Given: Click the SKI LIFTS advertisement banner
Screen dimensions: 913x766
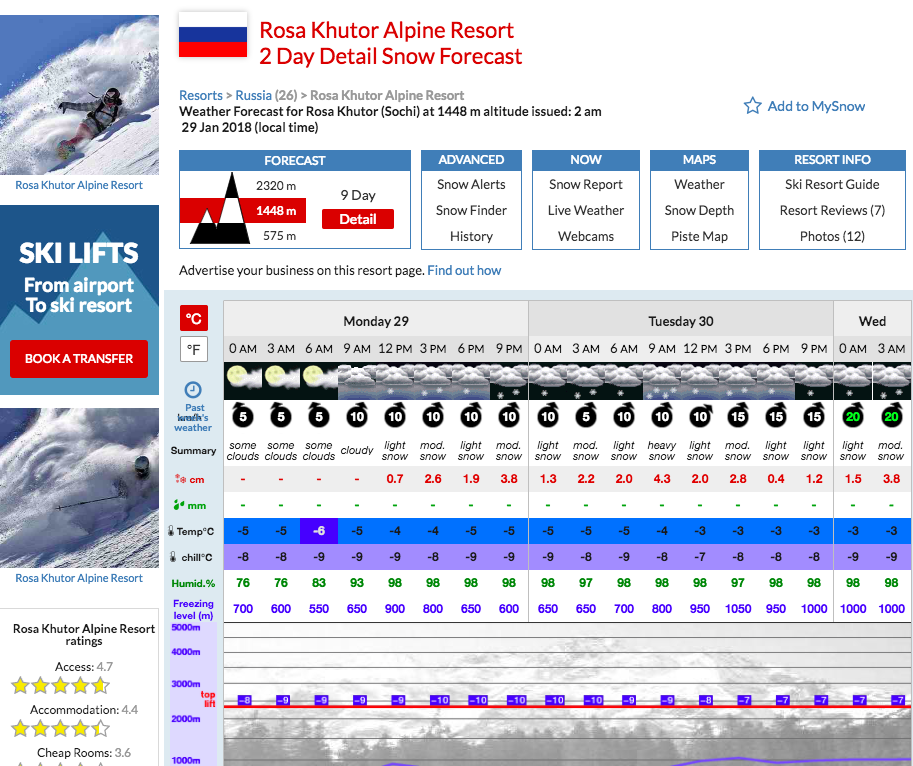Looking at the screenshot, I should point(79,300).
